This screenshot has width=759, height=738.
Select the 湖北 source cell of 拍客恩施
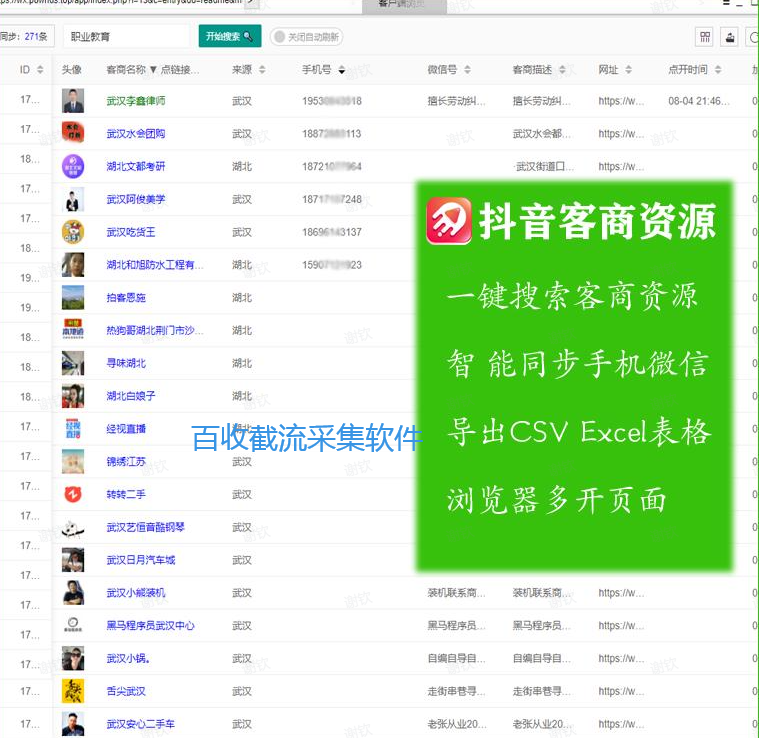(242, 298)
